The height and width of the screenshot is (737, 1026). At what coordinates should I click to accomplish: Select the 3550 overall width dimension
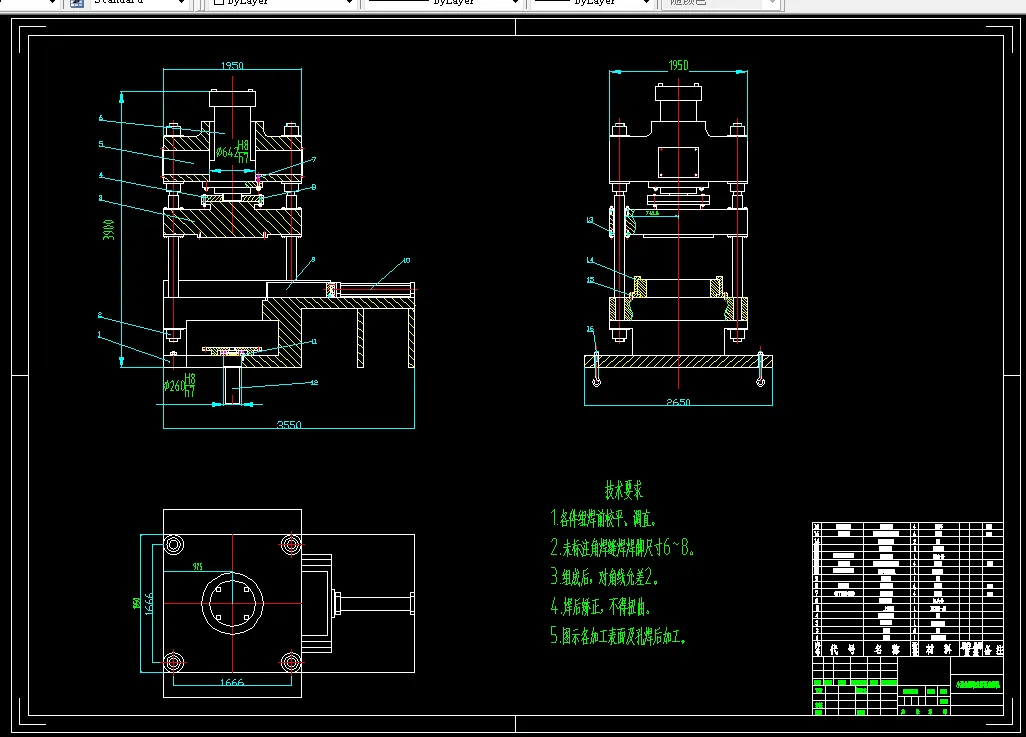click(289, 424)
